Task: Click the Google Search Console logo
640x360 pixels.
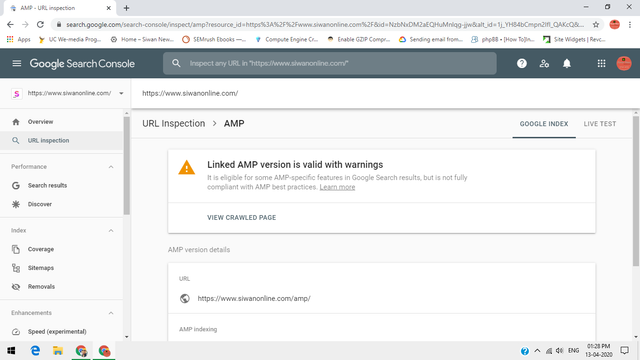Action: tap(82, 63)
